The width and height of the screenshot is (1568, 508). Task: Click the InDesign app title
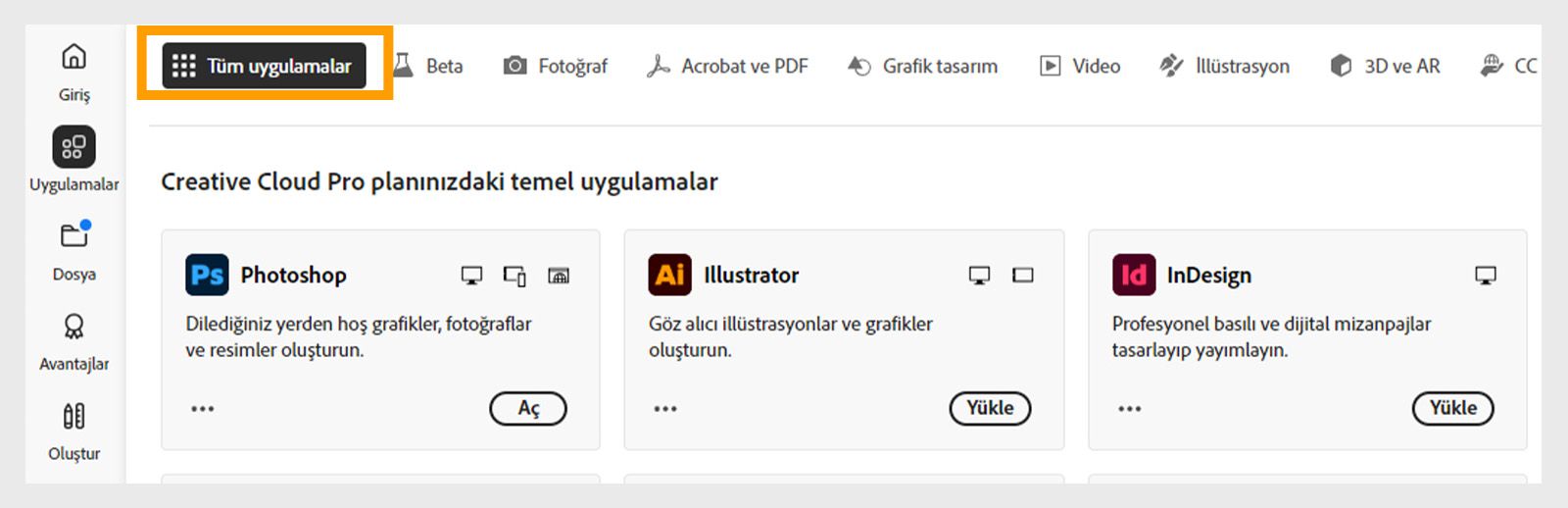click(1209, 276)
